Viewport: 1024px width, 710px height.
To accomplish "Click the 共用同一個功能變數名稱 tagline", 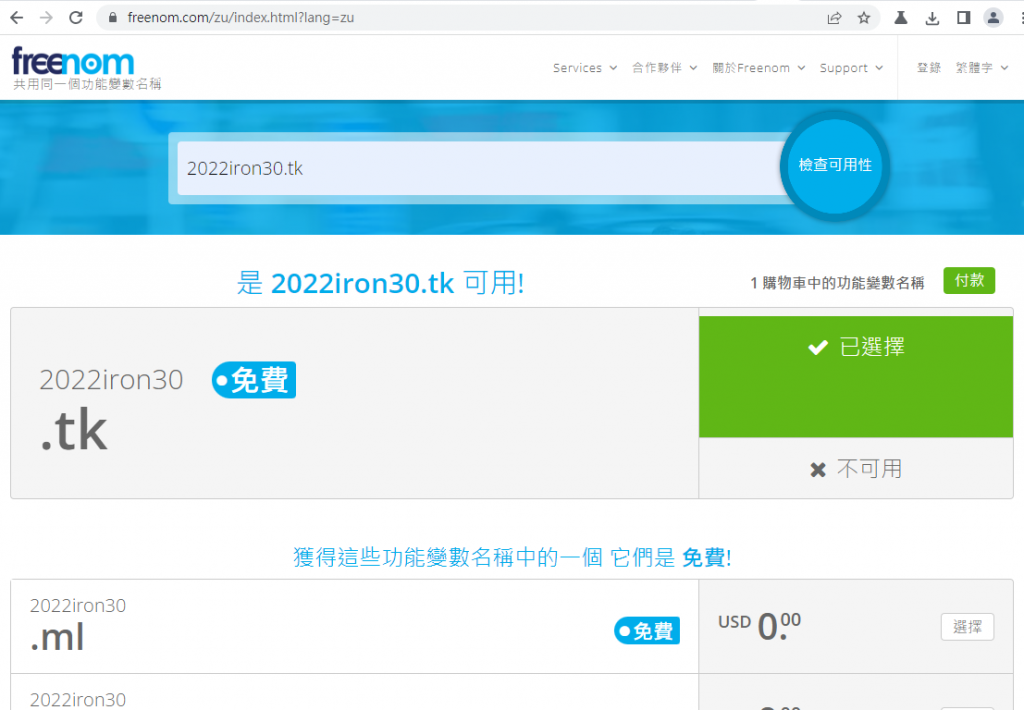I will [x=87, y=84].
